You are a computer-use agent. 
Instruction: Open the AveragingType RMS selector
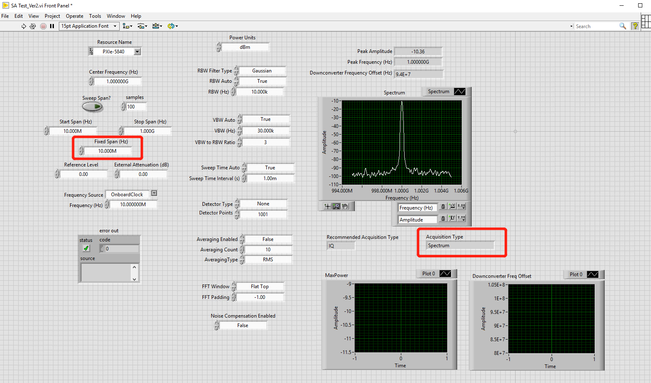coord(268,260)
